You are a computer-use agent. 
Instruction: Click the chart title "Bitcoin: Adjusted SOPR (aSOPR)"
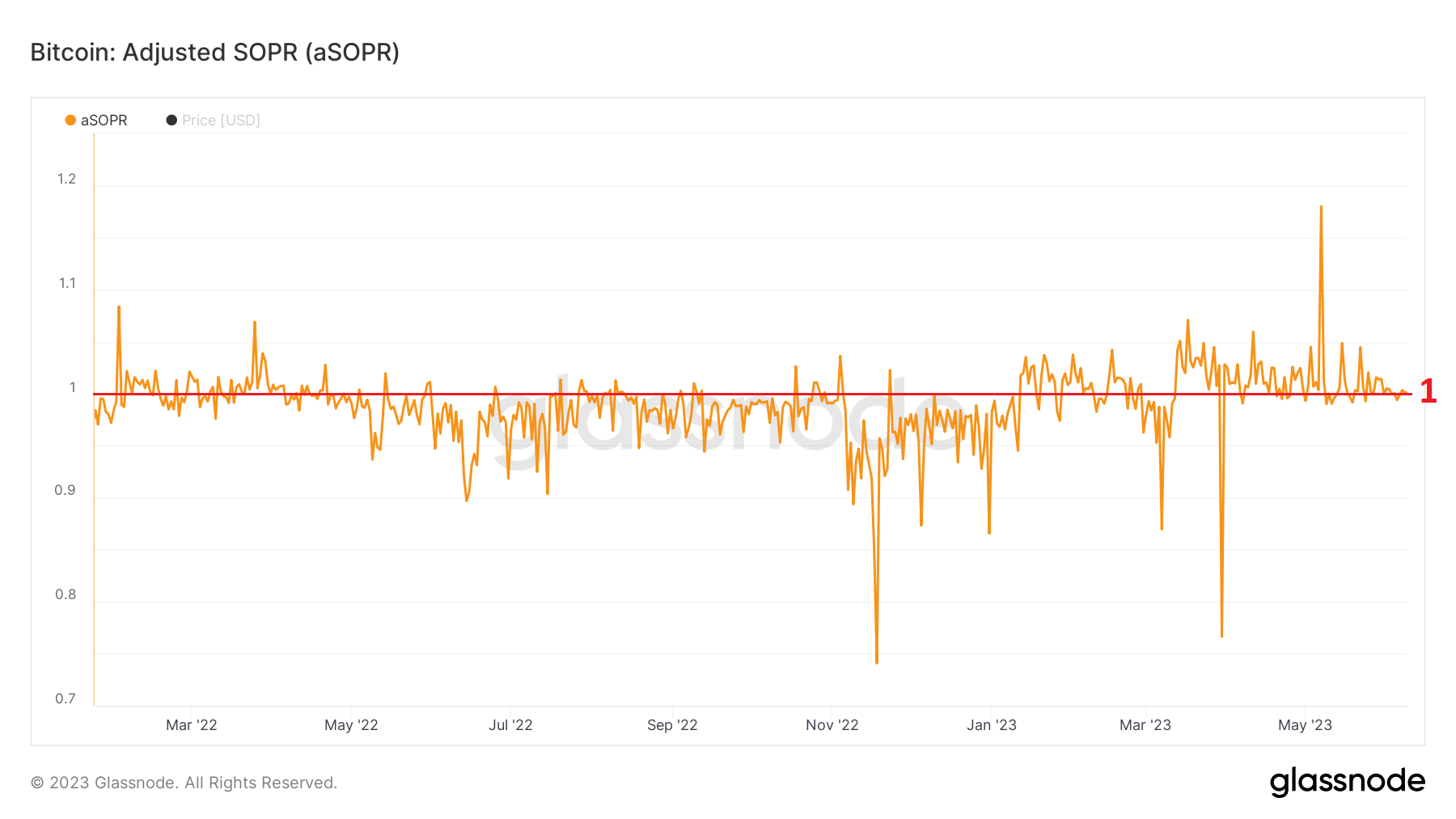click(x=215, y=52)
